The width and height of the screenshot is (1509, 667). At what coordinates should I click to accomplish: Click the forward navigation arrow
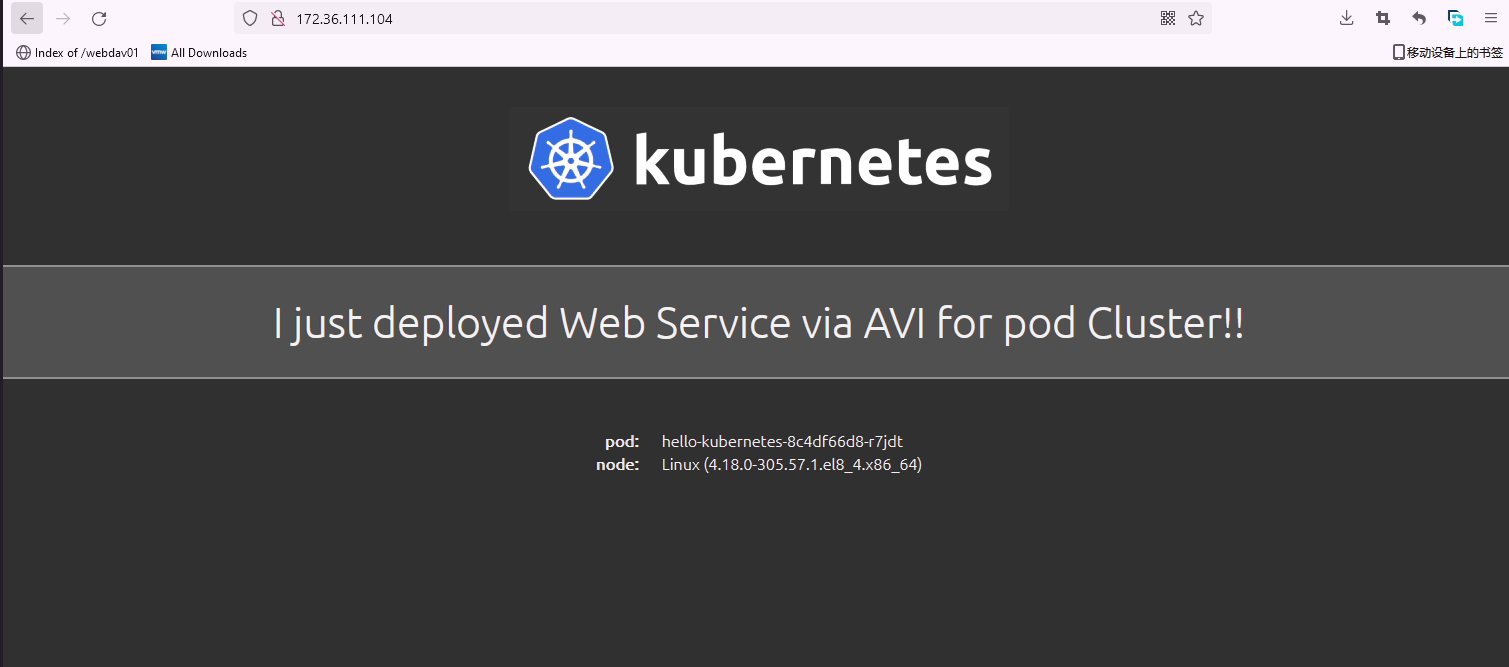pyautogui.click(x=63, y=18)
